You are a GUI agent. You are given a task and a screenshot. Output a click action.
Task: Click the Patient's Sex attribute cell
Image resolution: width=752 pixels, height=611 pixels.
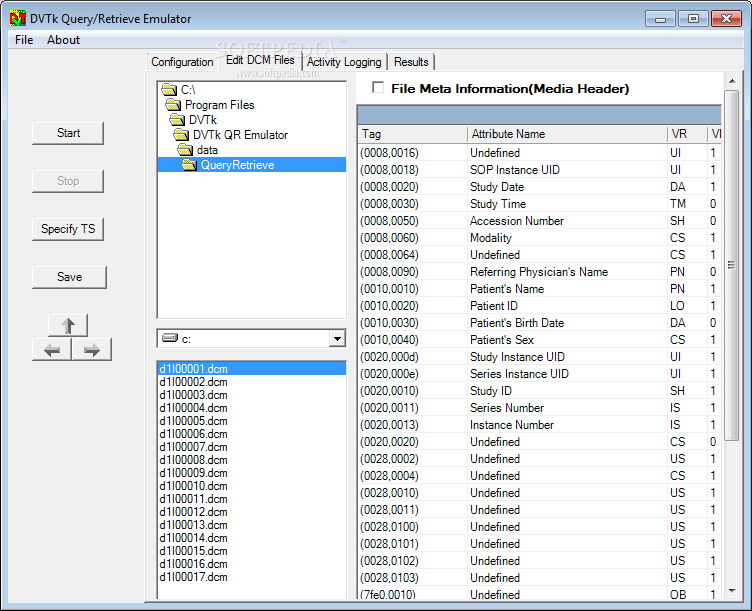pyautogui.click(x=567, y=340)
